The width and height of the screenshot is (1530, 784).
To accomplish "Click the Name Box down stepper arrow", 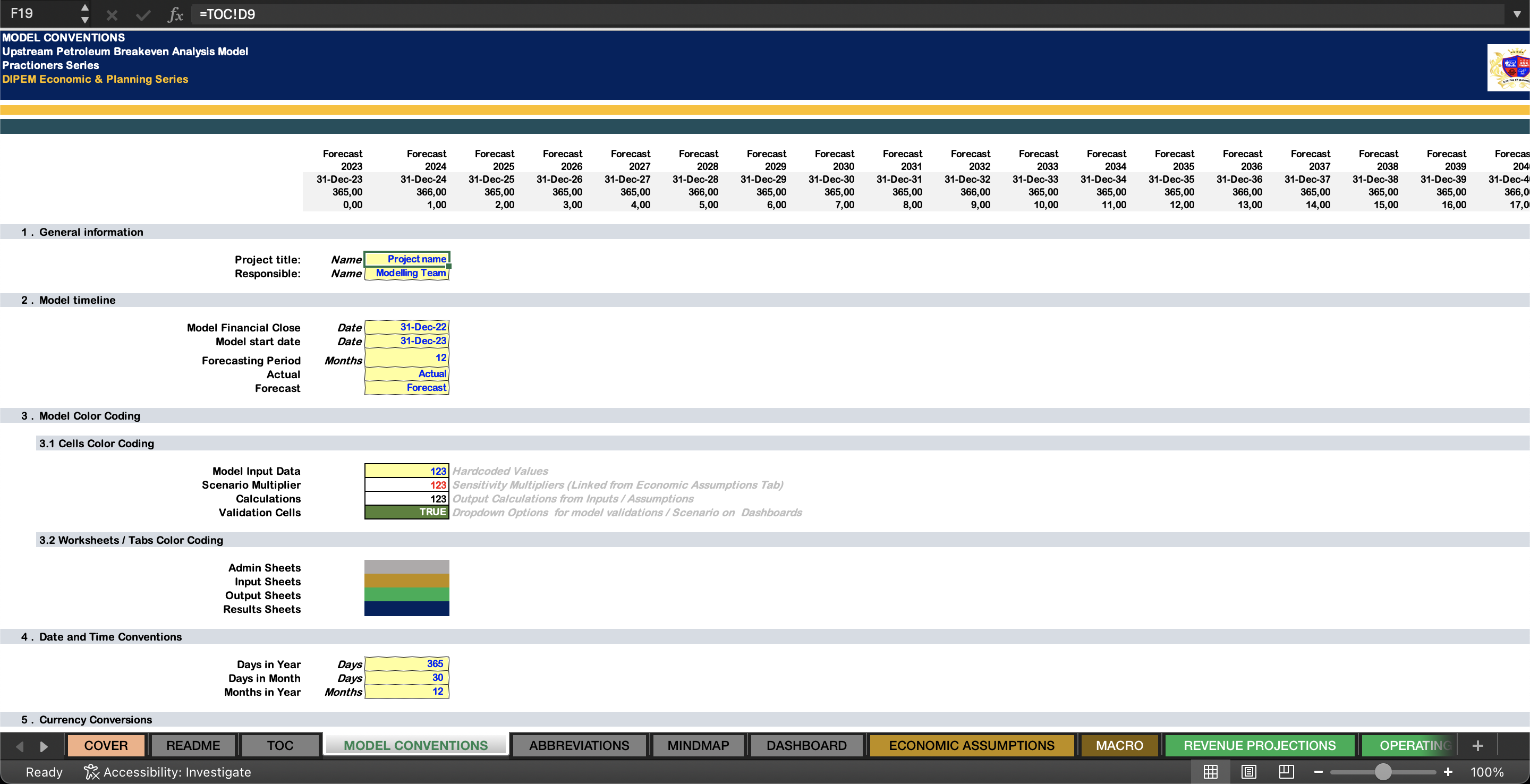I will 85,21.
